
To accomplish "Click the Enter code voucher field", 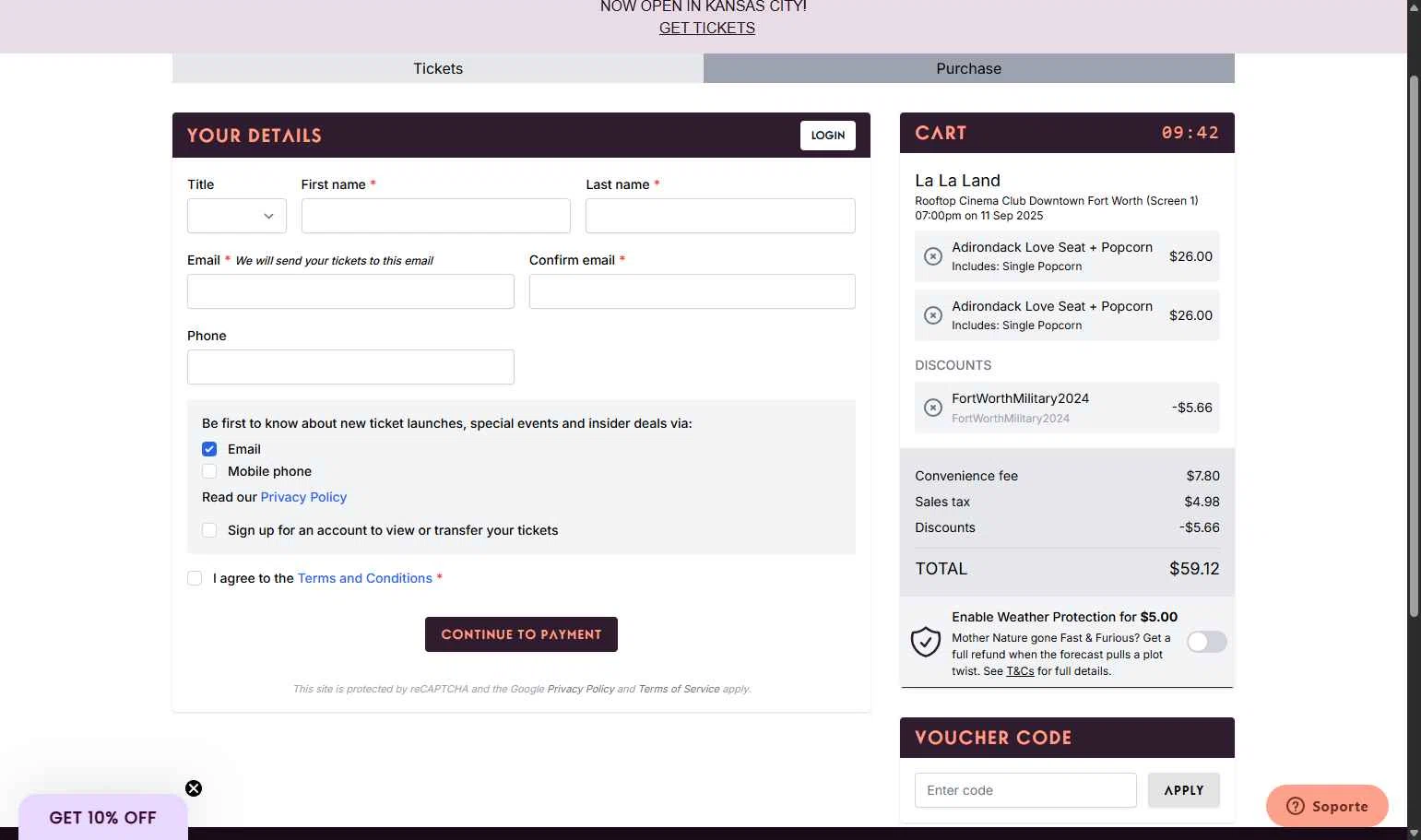I will 1025,790.
